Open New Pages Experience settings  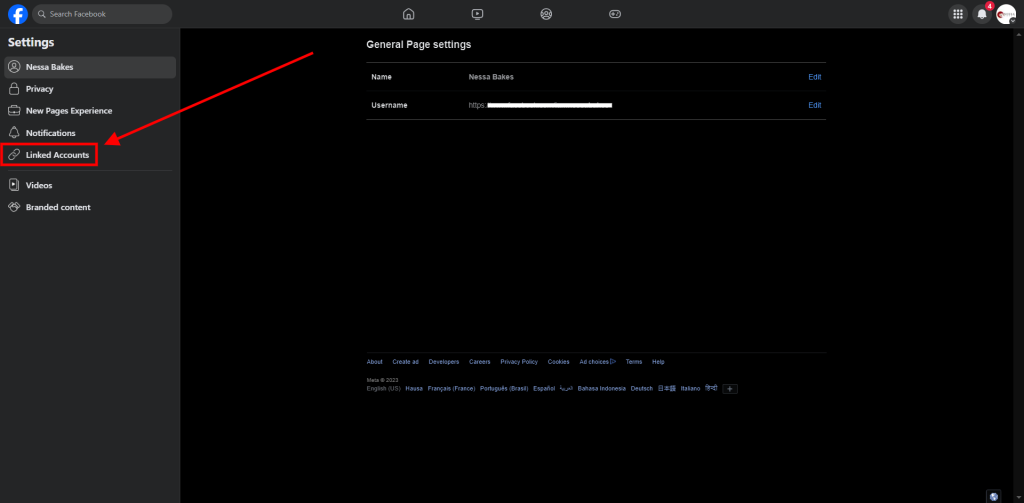point(90,111)
